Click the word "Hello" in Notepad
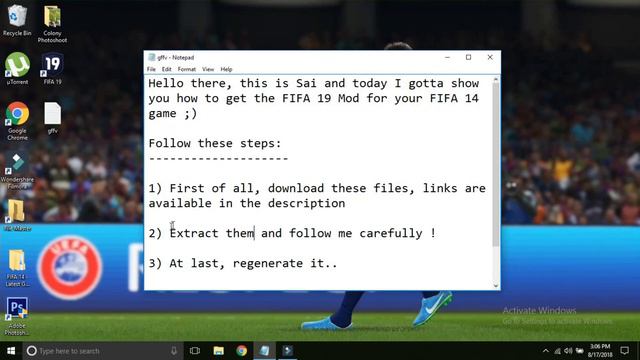640x360 pixels. pyautogui.click(x=166, y=83)
